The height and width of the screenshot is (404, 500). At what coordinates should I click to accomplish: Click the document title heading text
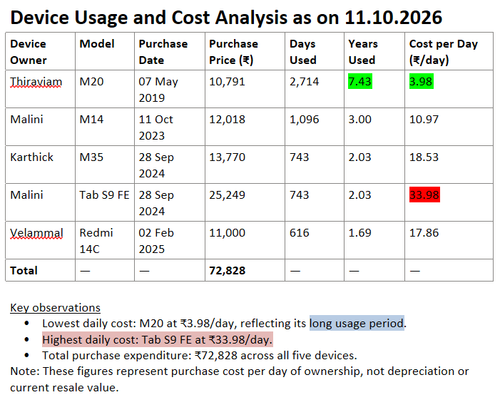pos(226,17)
